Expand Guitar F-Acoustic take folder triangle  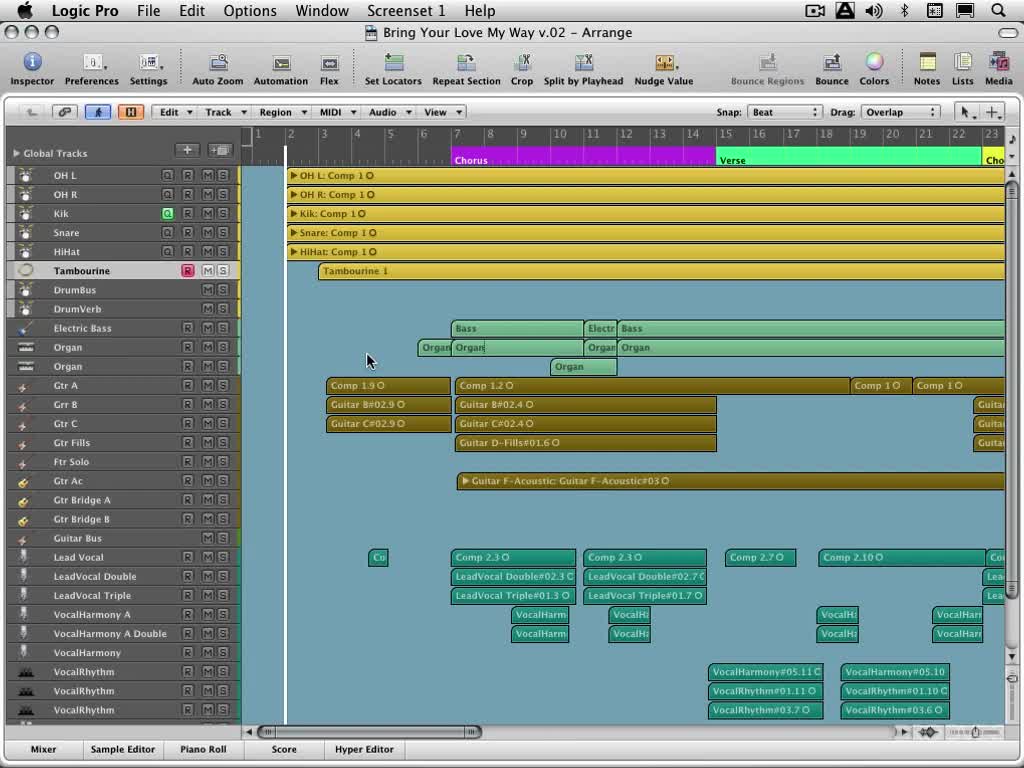point(465,481)
